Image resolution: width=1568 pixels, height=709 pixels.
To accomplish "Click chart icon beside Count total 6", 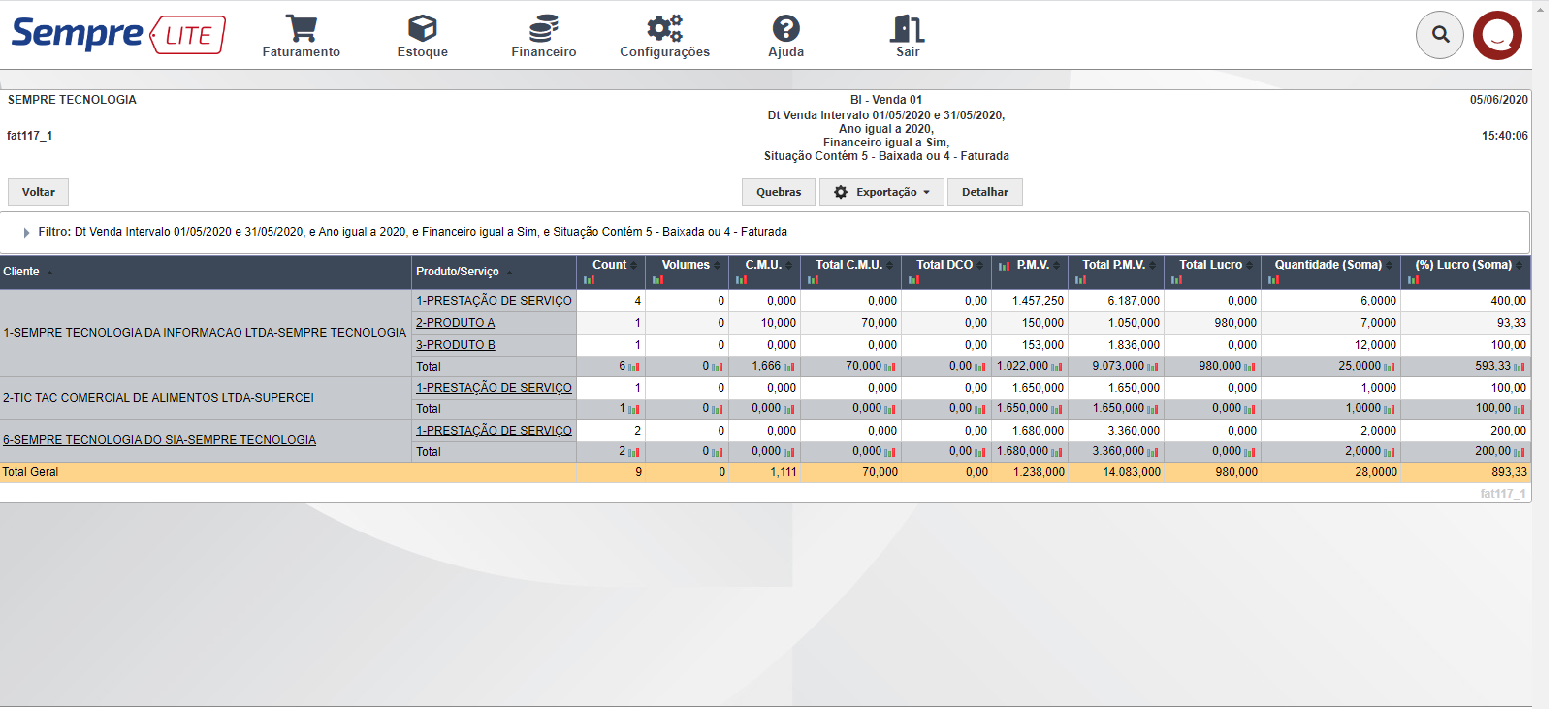I will point(634,367).
